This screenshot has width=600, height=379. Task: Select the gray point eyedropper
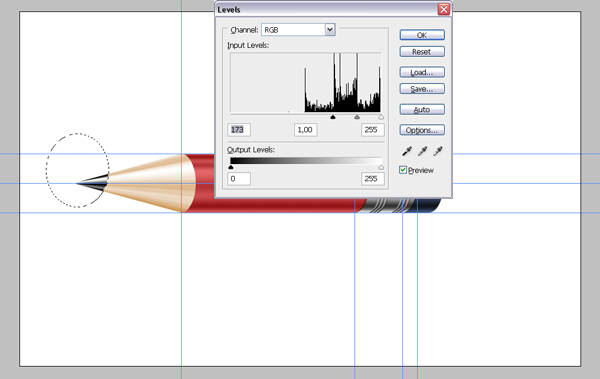point(422,151)
